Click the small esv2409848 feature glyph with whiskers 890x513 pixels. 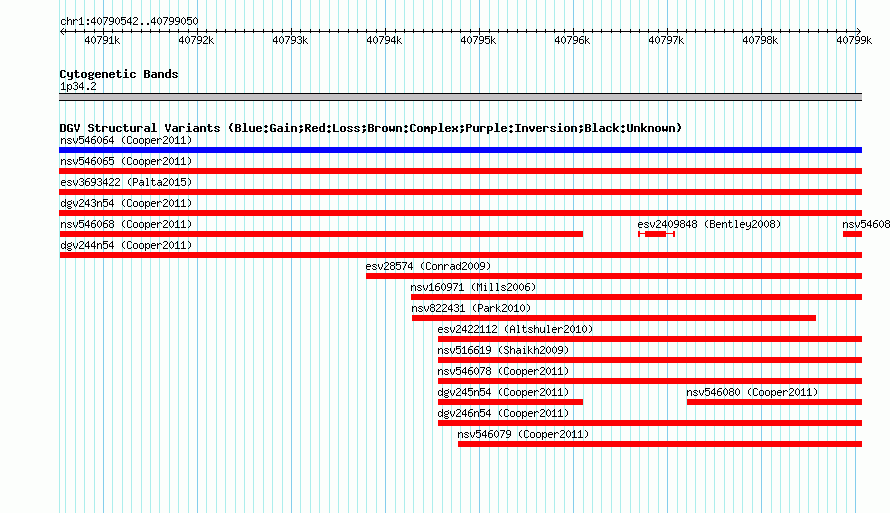656,234
